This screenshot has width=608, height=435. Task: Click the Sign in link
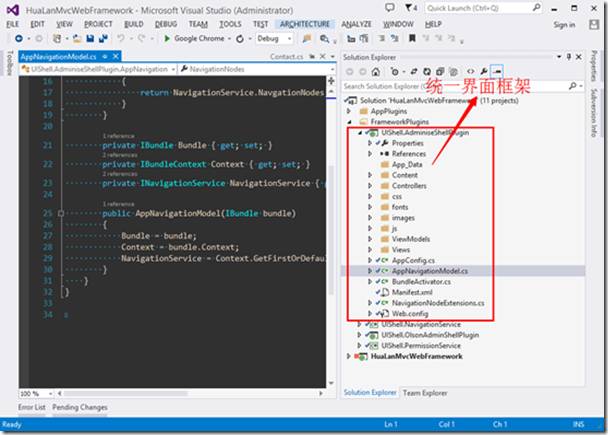pyautogui.click(x=564, y=25)
